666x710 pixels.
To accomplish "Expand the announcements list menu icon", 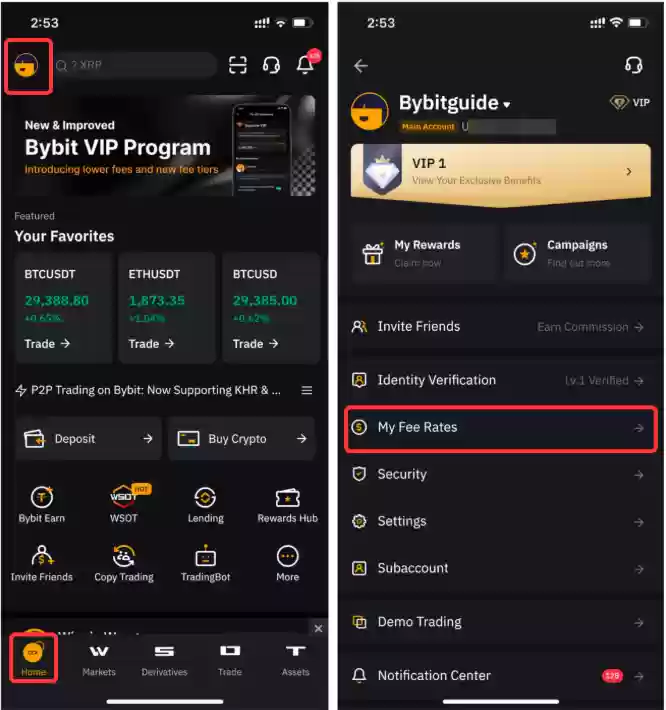I will (x=307, y=390).
